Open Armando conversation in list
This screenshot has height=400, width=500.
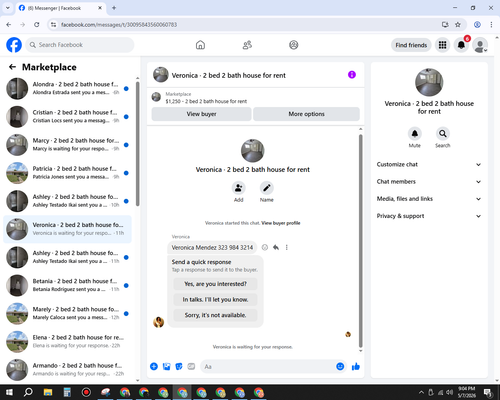(x=67, y=369)
